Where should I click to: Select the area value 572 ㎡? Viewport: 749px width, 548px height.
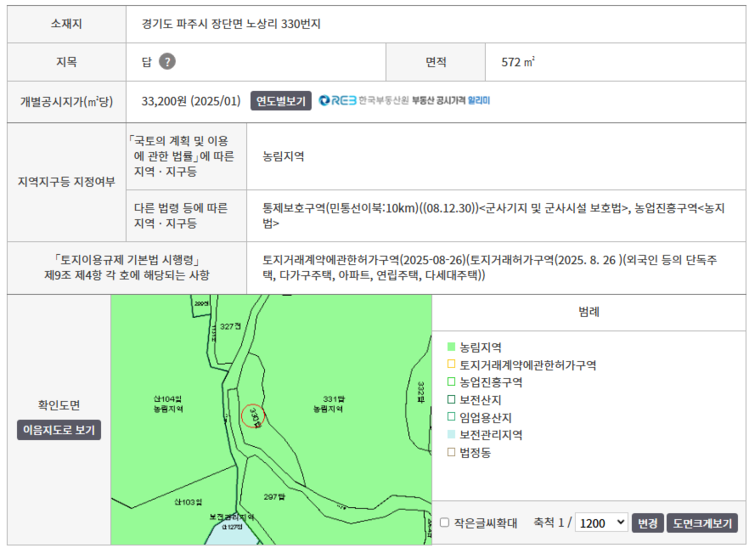pyautogui.click(x=518, y=62)
